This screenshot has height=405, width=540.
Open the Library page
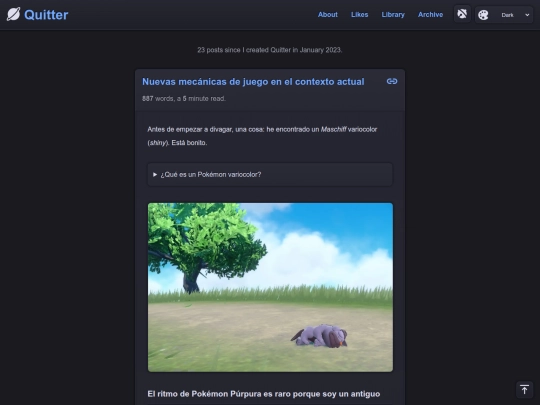click(x=393, y=14)
